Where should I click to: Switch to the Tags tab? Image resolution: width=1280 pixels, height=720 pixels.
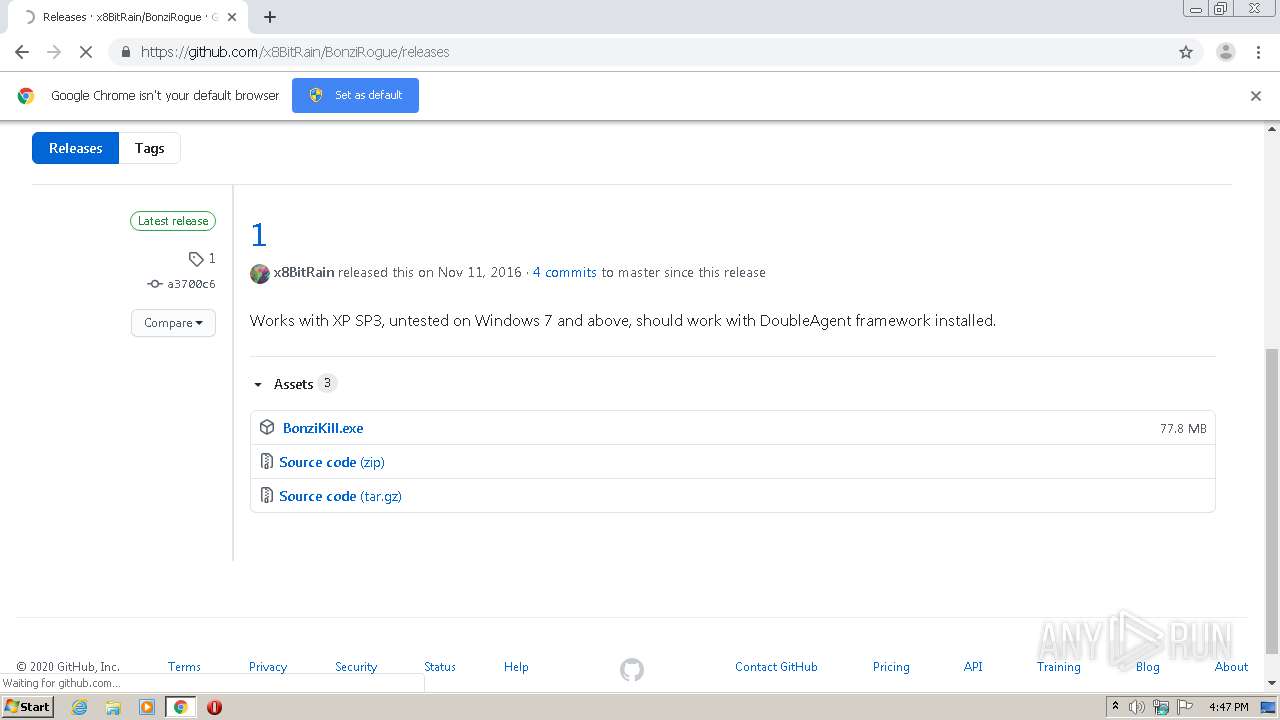click(149, 148)
